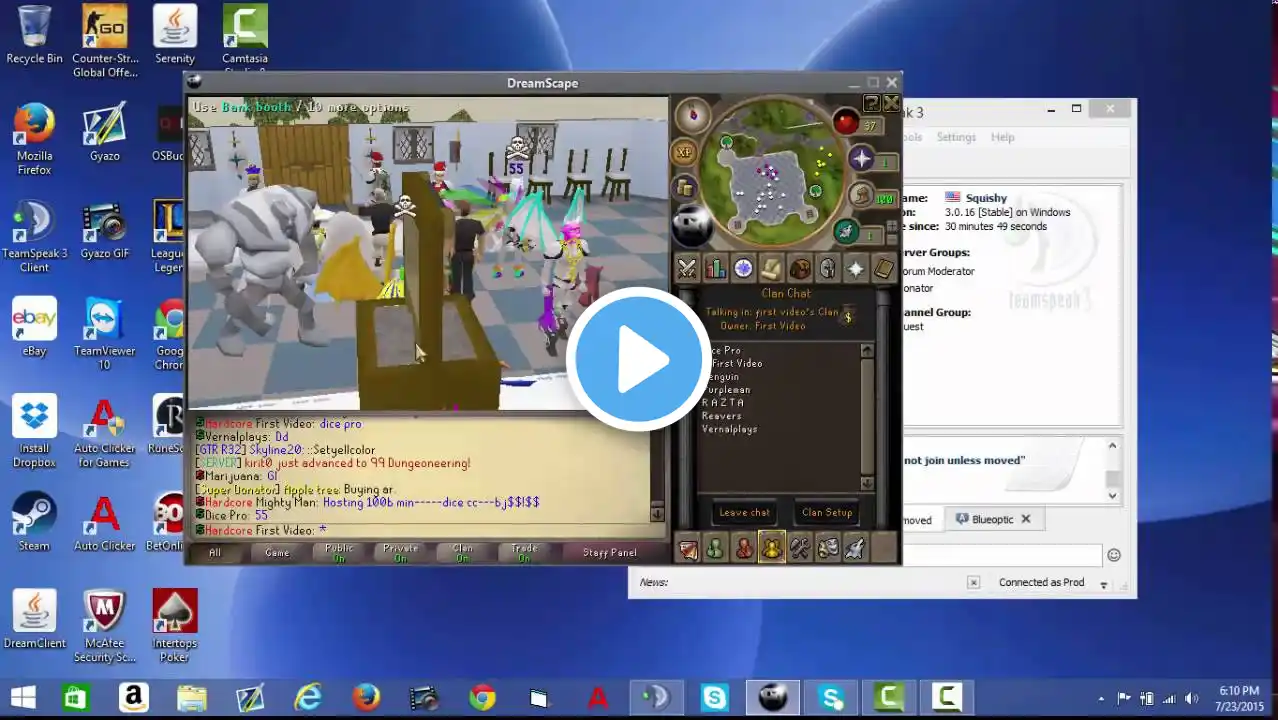Switch the chatbox to the All tab
Screen dimensions: 1278x720
pyautogui.click(x=214, y=552)
